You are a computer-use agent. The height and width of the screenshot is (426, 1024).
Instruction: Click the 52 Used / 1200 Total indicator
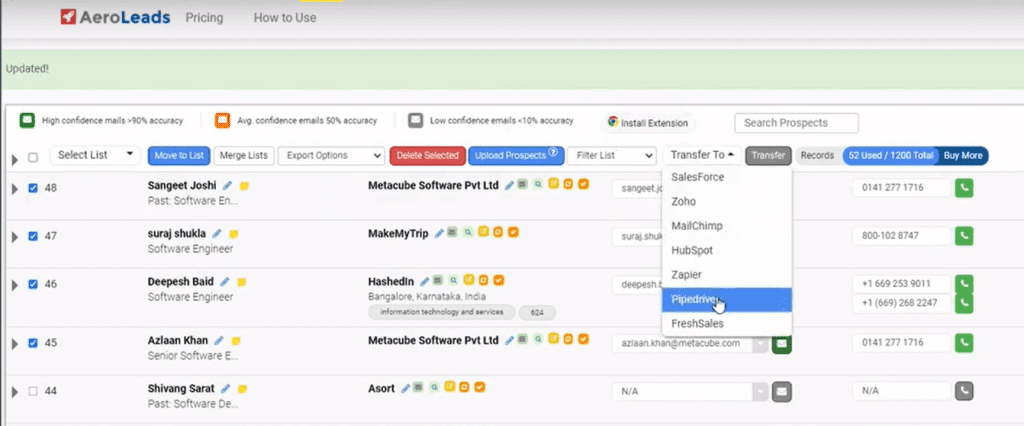tap(889, 156)
